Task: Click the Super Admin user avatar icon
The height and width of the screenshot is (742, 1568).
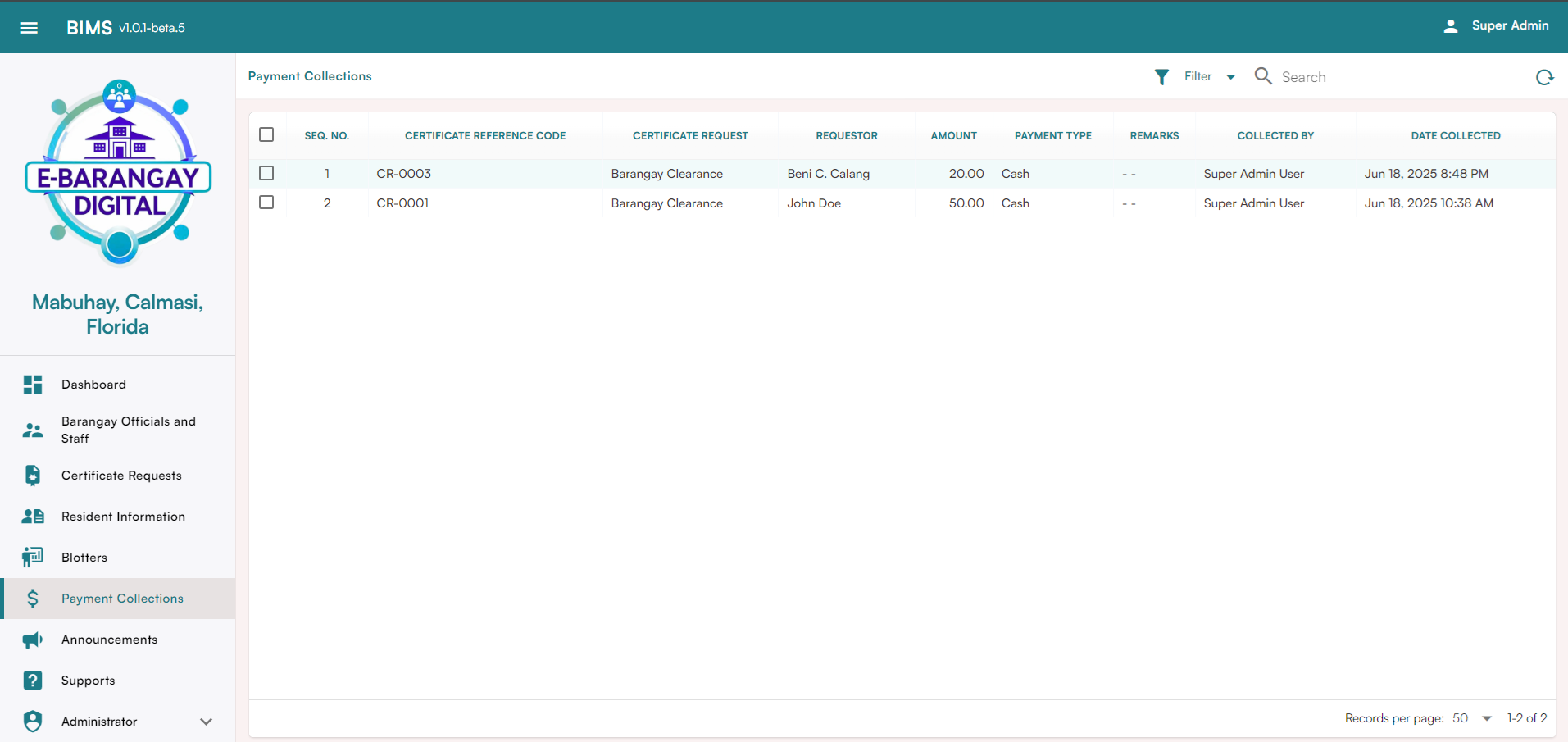Action: [1451, 26]
